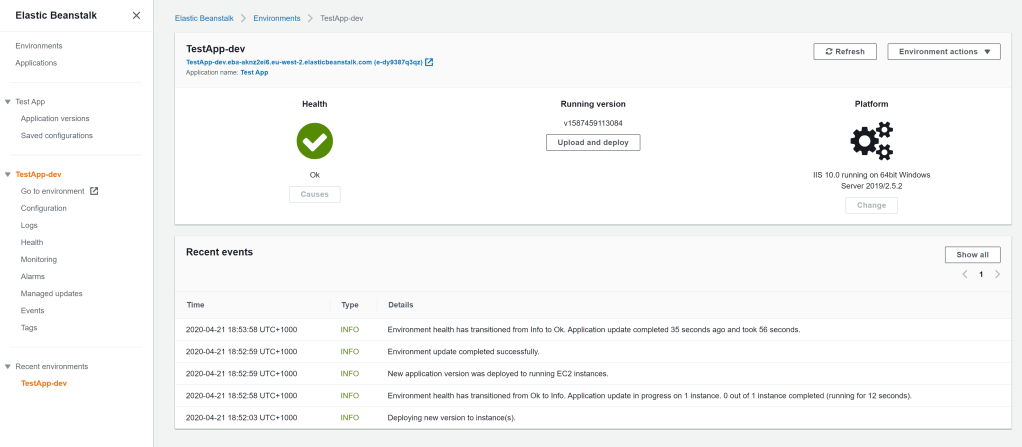Collapse the TestApp-dev sidebar section

point(8,174)
